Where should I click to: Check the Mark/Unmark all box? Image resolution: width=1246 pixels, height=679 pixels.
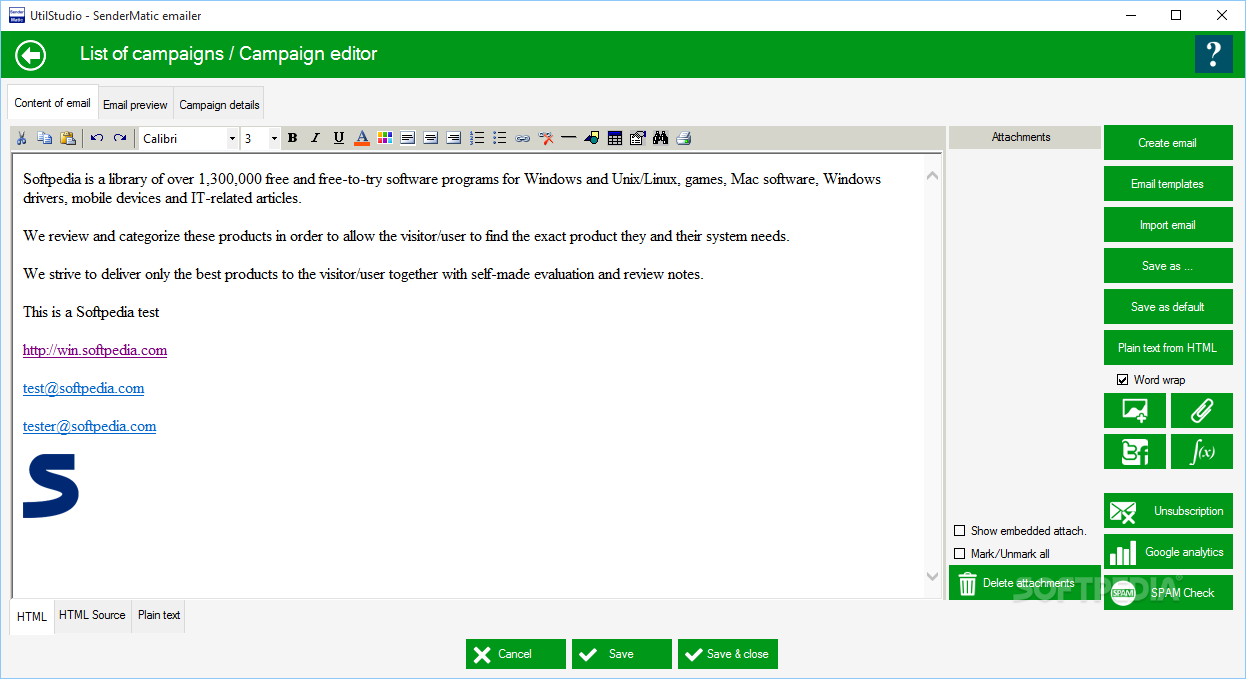960,554
